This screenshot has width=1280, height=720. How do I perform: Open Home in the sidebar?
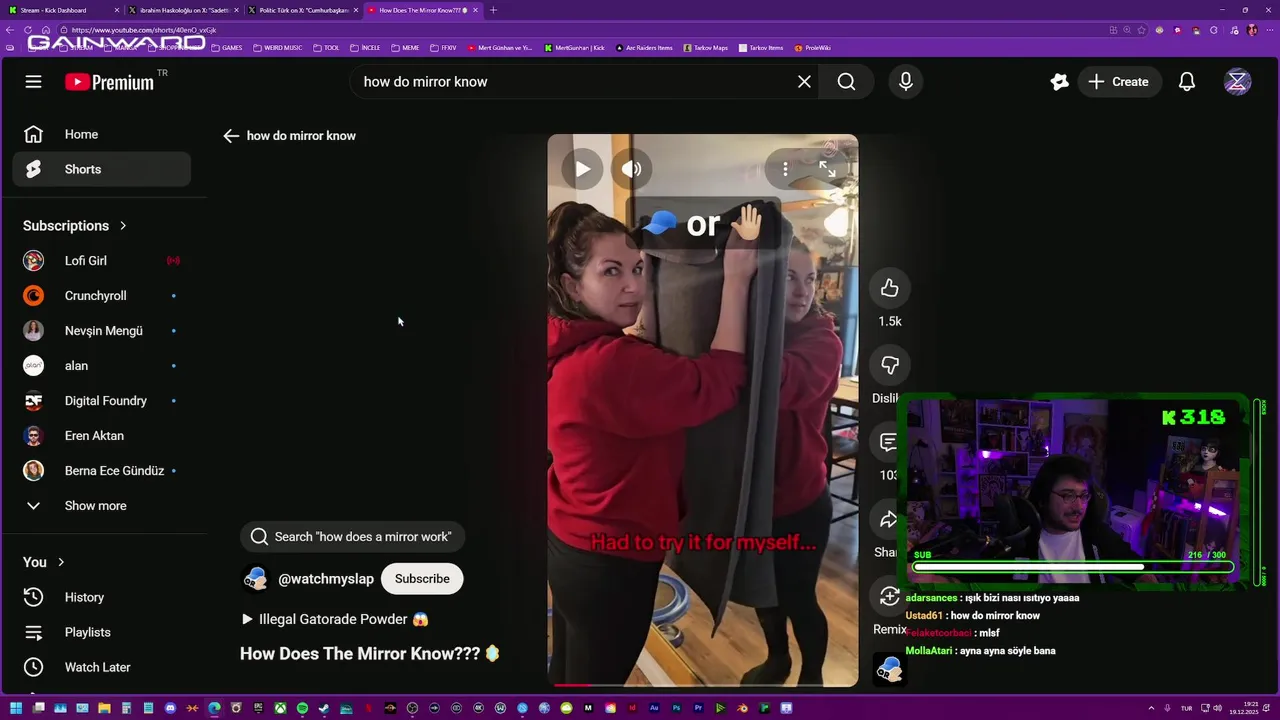(x=101, y=134)
